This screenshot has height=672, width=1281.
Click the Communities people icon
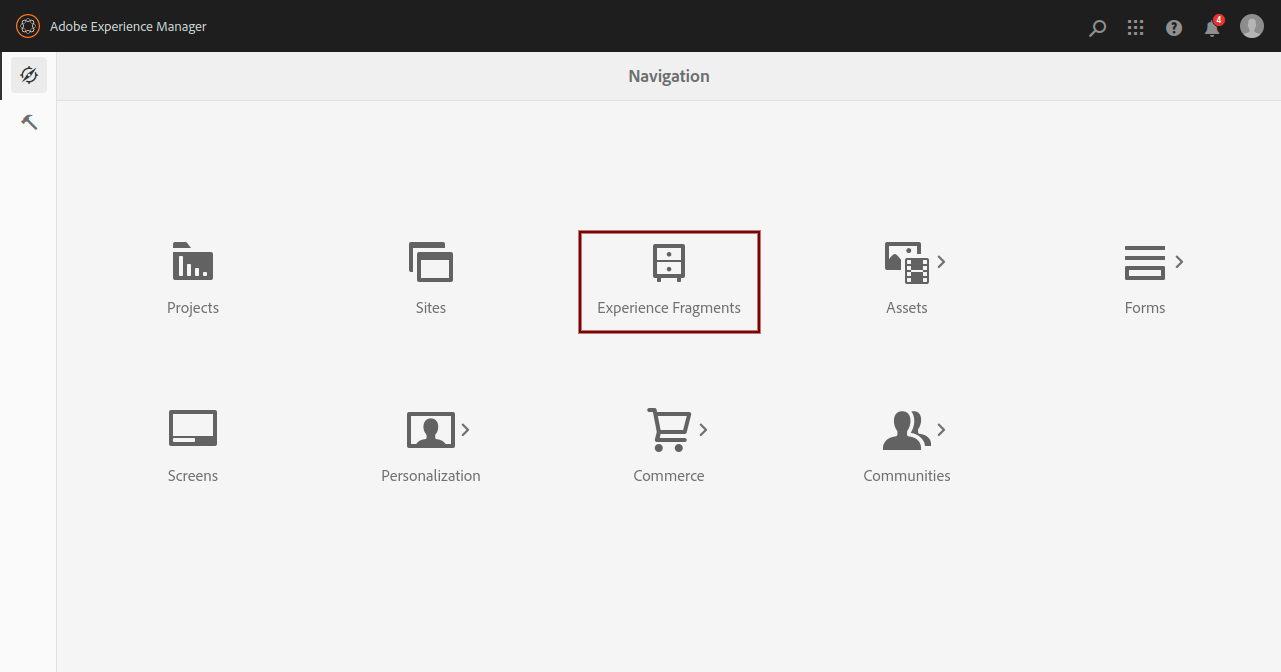click(906, 430)
